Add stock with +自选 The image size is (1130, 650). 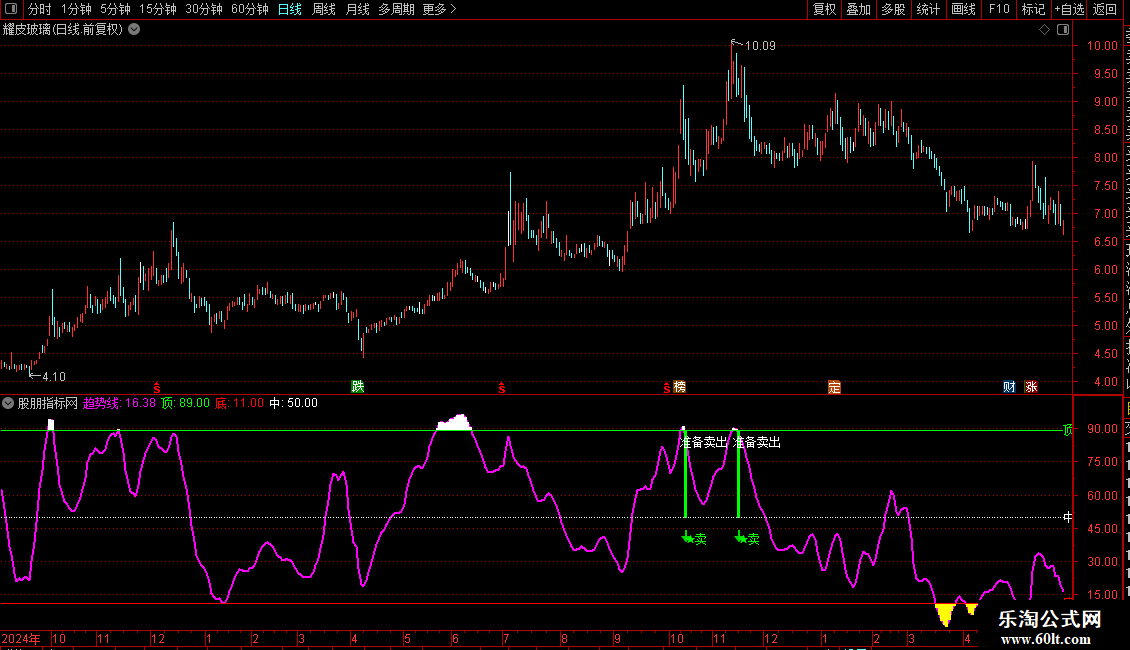point(1069,9)
